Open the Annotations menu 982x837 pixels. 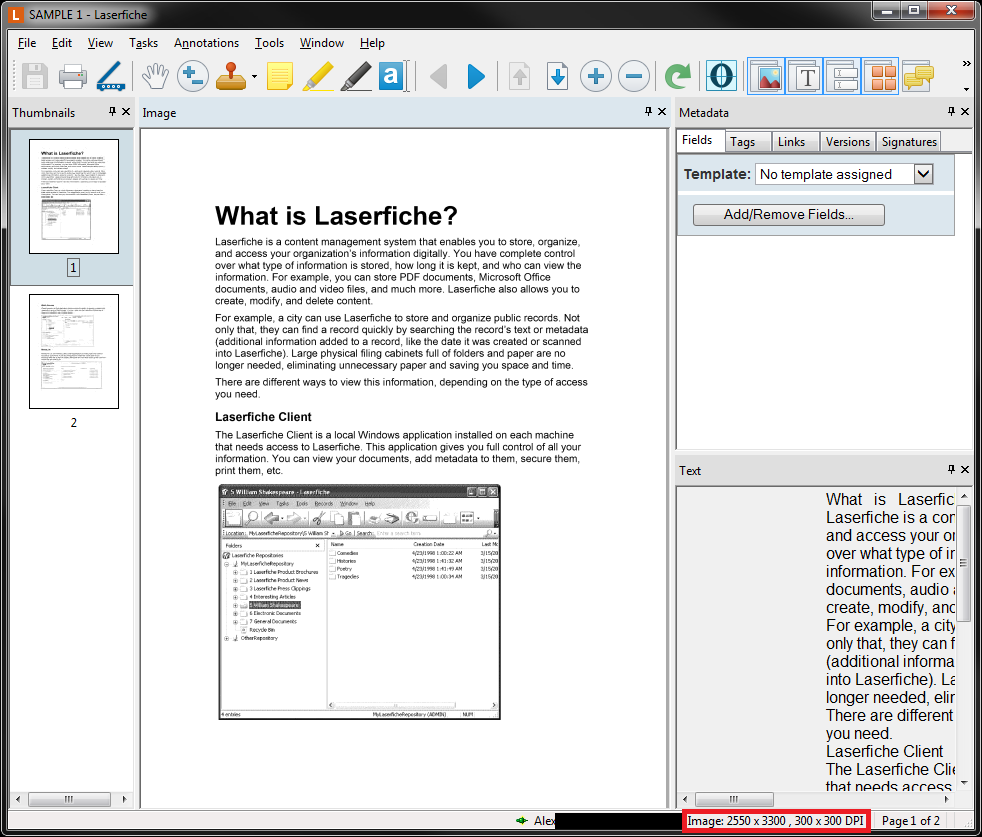[x=207, y=43]
